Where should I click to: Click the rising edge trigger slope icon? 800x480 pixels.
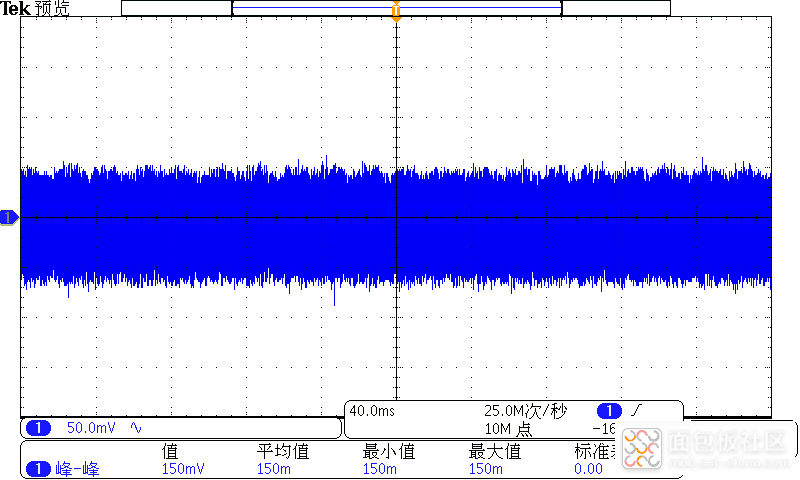coord(636,410)
